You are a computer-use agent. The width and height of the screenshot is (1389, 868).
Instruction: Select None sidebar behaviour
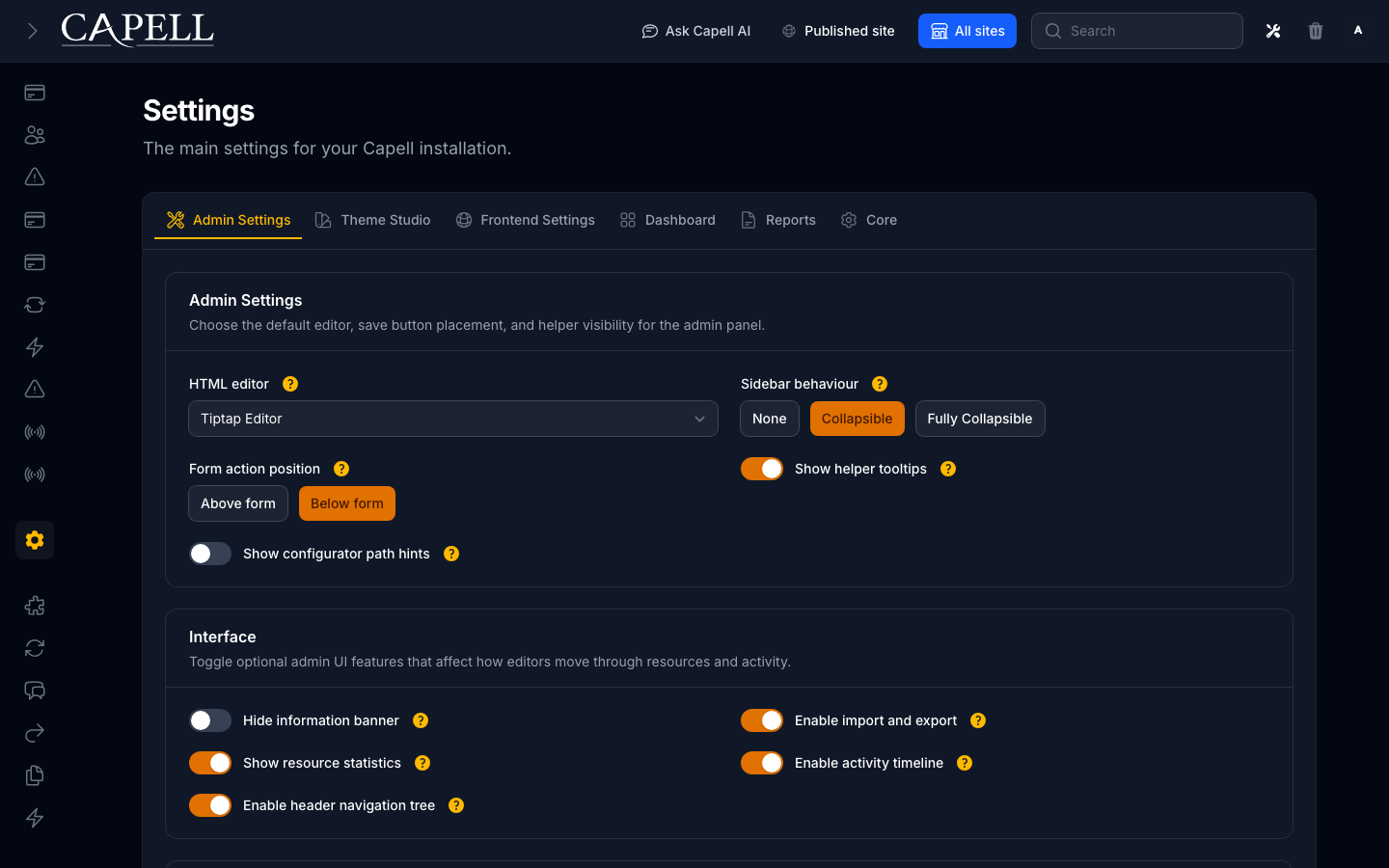tap(770, 419)
